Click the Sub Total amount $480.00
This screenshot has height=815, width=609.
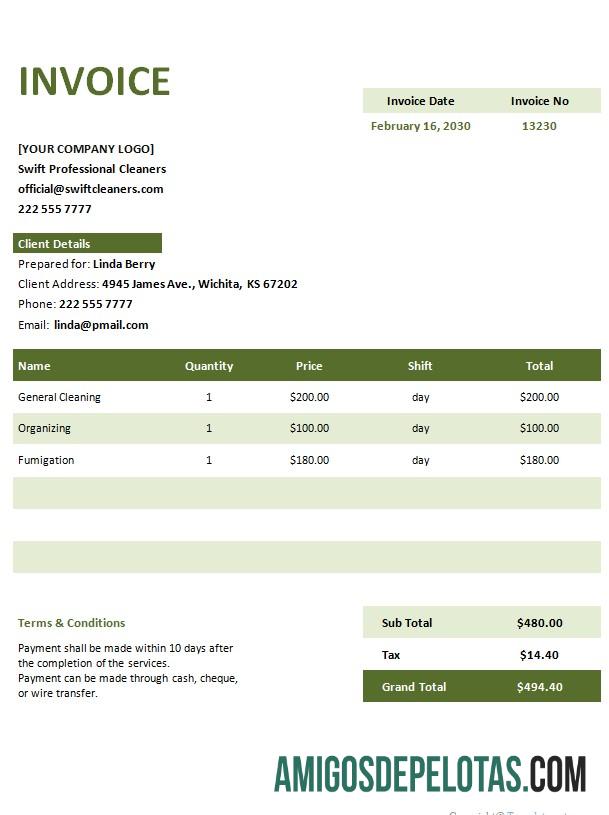[539, 623]
